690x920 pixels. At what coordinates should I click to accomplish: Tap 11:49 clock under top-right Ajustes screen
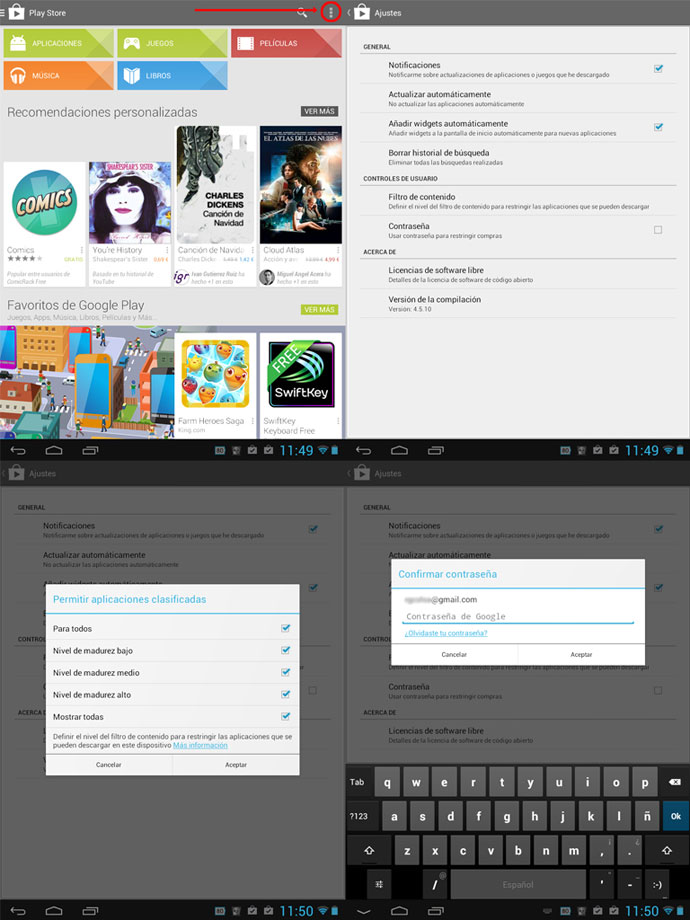point(641,451)
